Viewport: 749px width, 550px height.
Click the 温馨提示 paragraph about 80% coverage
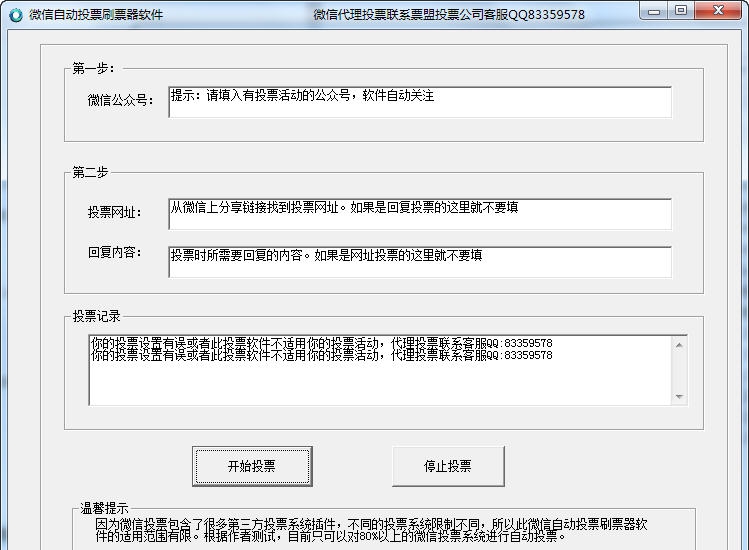(371, 530)
